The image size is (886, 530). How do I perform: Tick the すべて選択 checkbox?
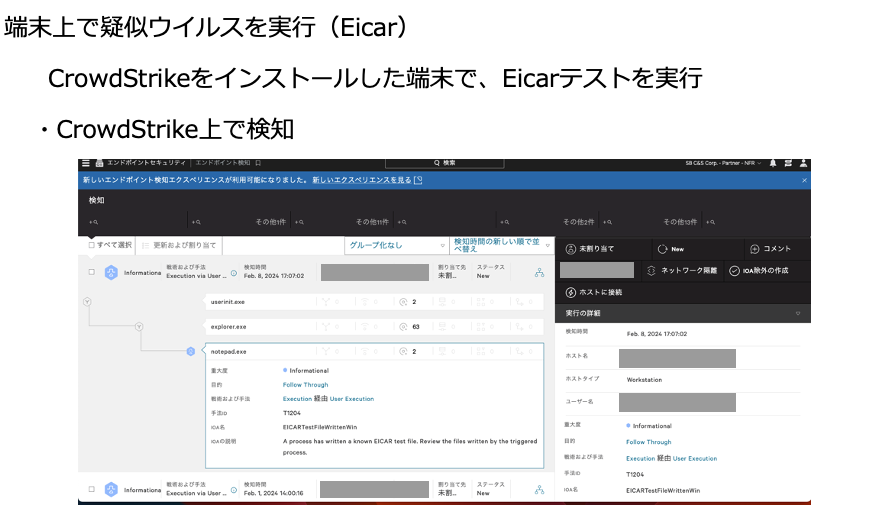tap(92, 245)
